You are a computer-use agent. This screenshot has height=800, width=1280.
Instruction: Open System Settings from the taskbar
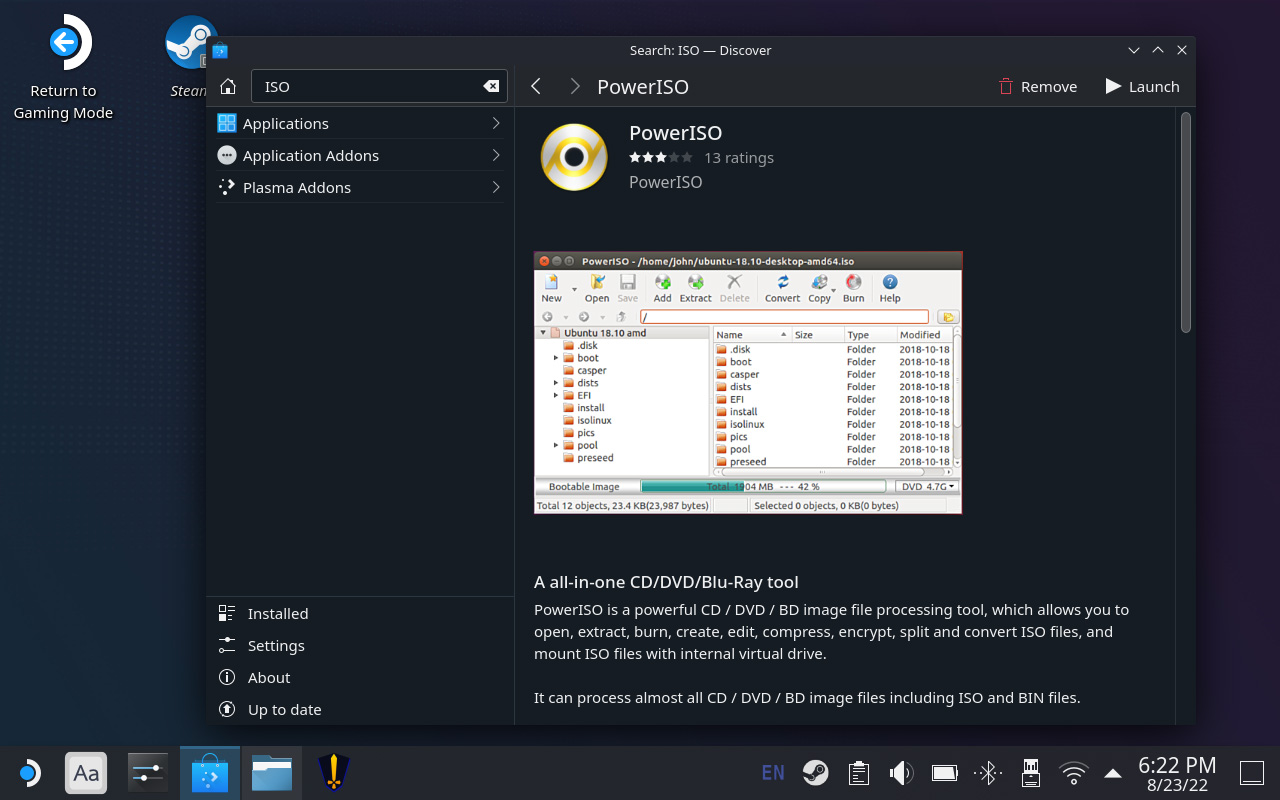coord(148,773)
